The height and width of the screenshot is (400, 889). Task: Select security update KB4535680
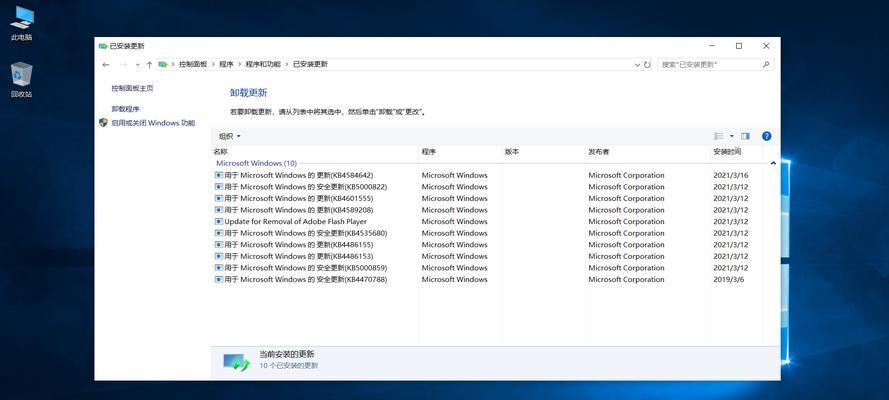[300, 233]
